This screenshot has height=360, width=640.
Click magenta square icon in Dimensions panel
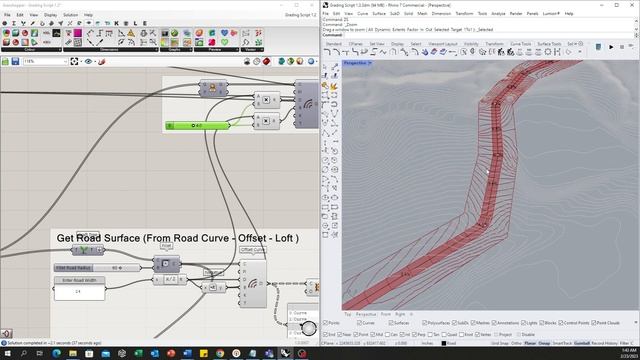78,33
